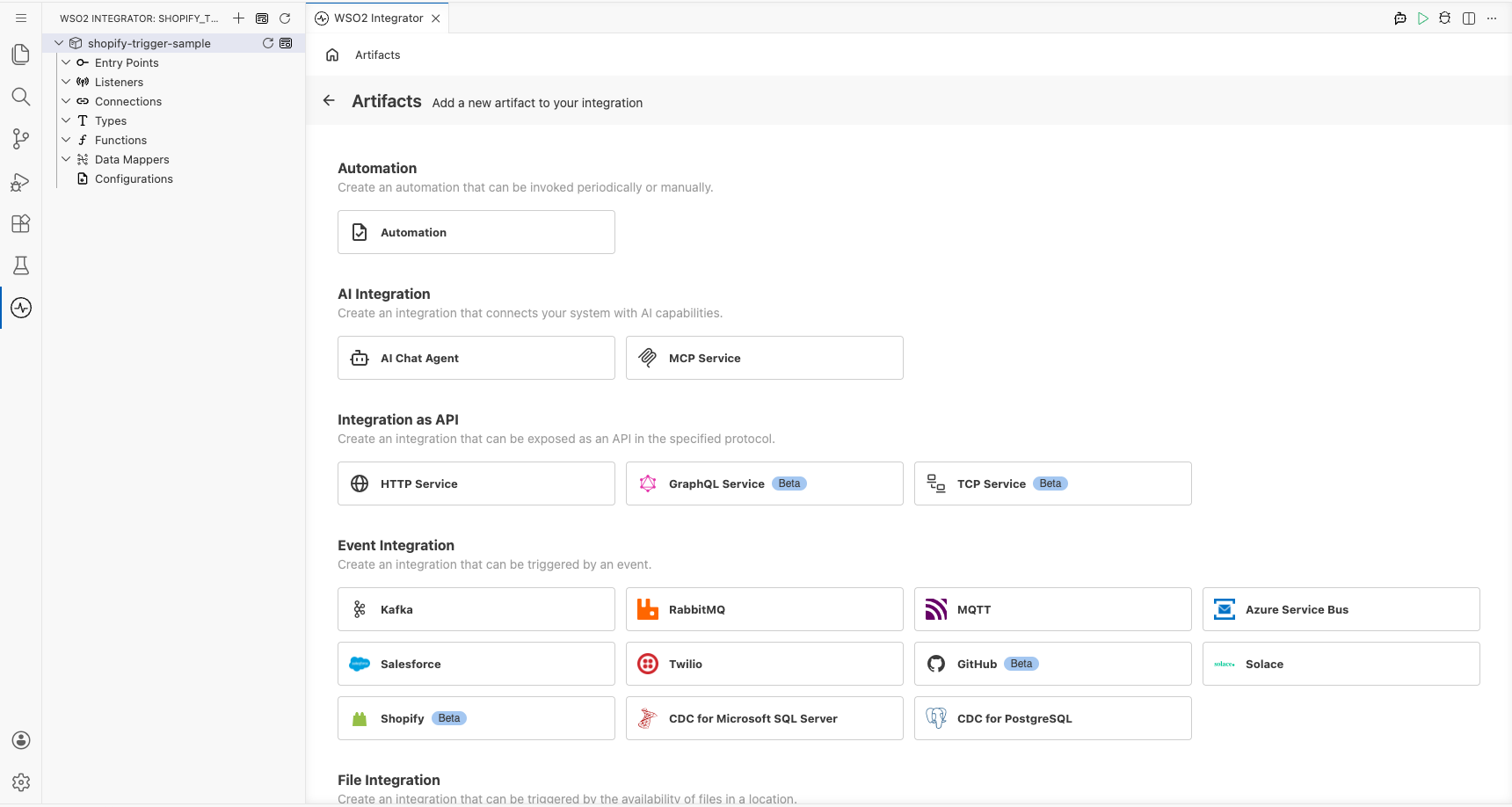1512x807 pixels.
Task: Expand the Data Mappers tree chevron
Action: coord(66,159)
